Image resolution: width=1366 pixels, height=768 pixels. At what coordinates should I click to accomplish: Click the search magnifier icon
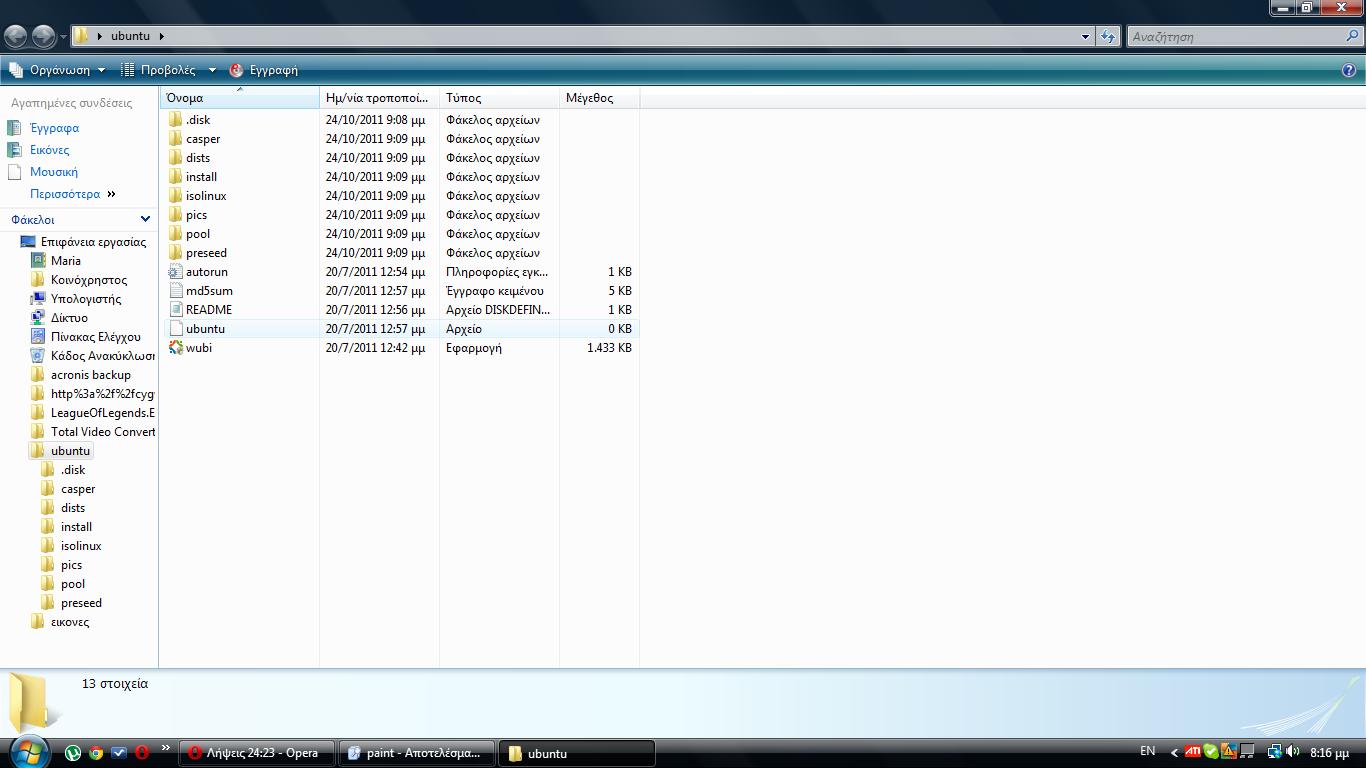pyautogui.click(x=1354, y=36)
